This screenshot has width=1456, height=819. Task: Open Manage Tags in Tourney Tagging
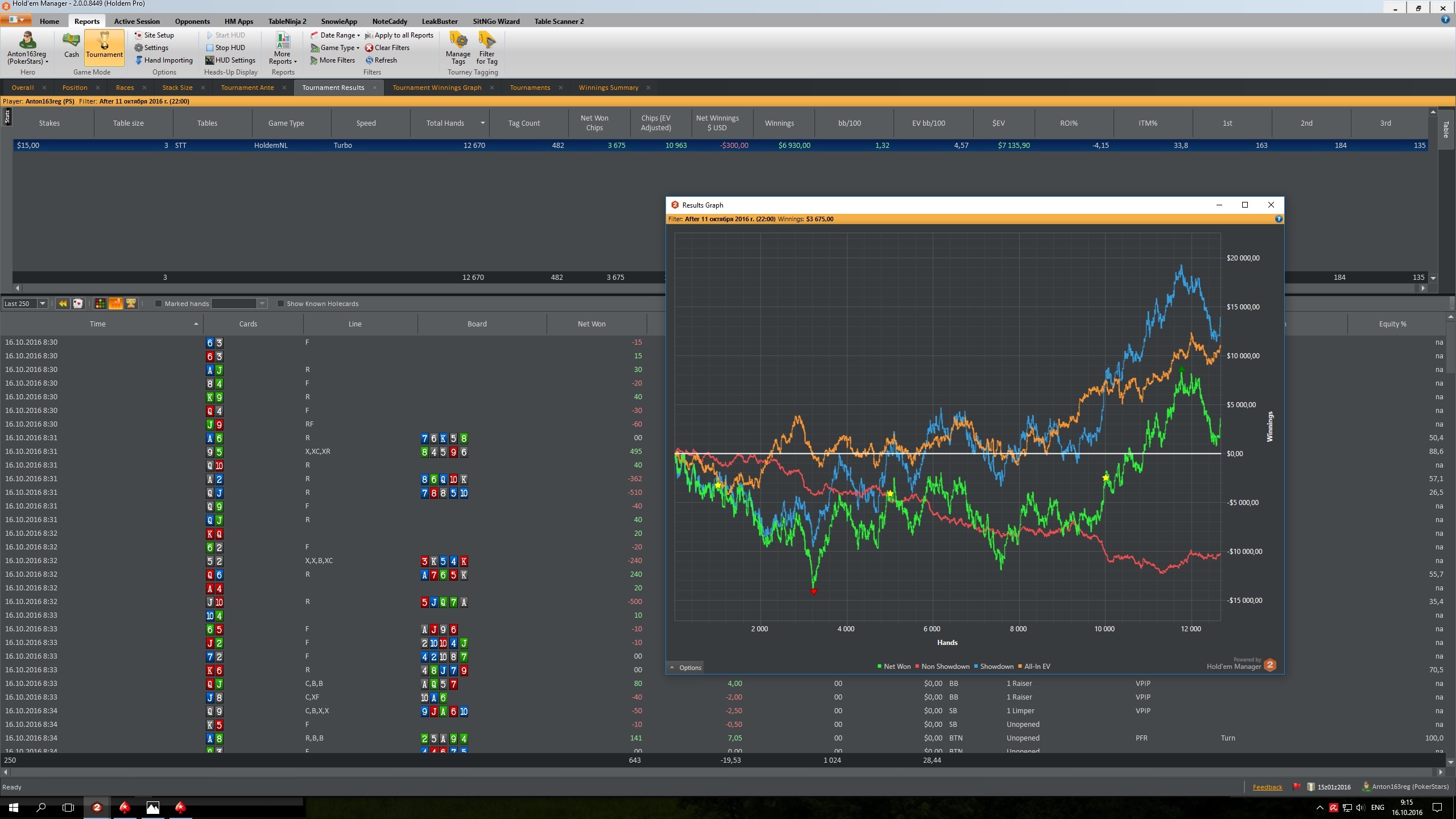tap(458, 48)
